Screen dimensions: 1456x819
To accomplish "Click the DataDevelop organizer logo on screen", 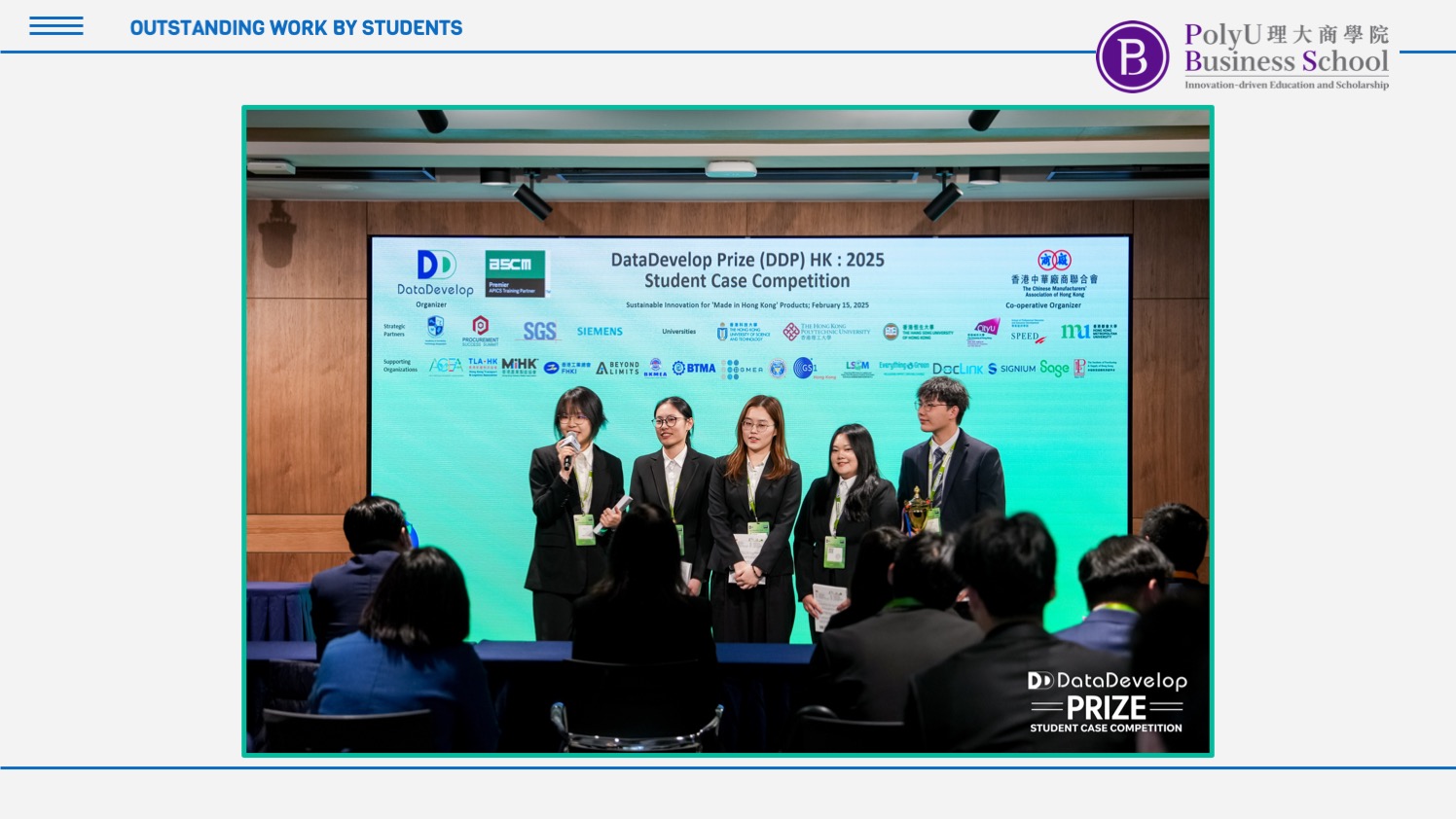I will click(435, 273).
